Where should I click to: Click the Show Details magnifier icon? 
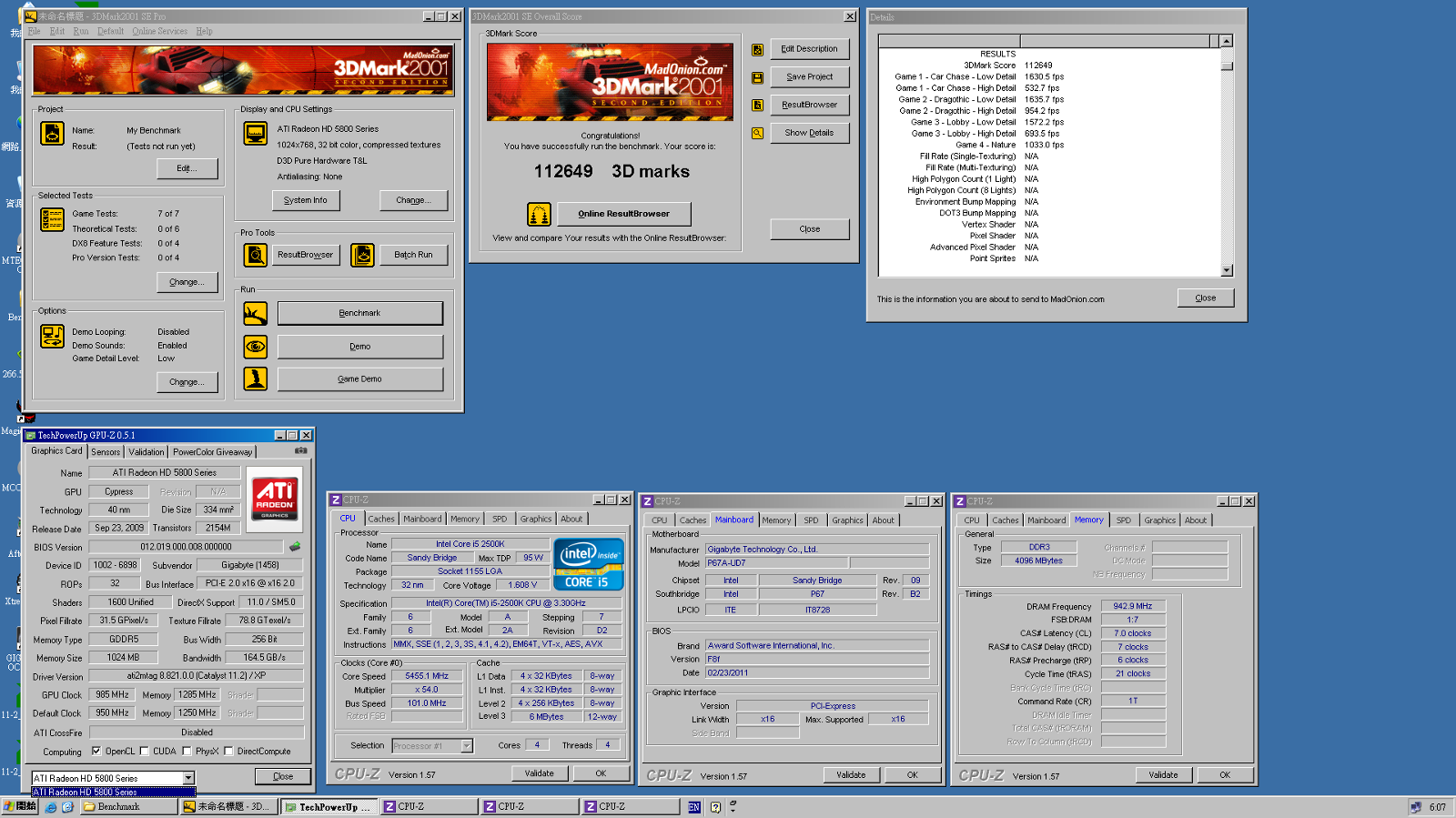click(757, 133)
